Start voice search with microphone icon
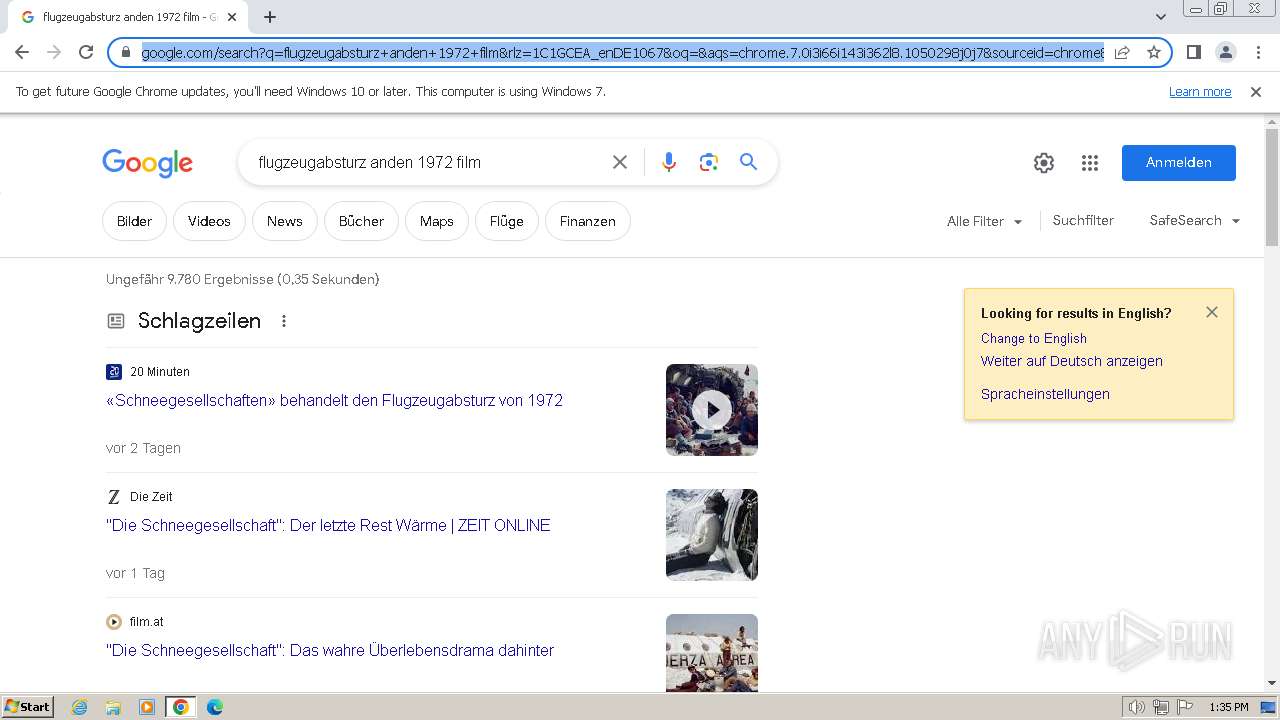 pyautogui.click(x=669, y=162)
